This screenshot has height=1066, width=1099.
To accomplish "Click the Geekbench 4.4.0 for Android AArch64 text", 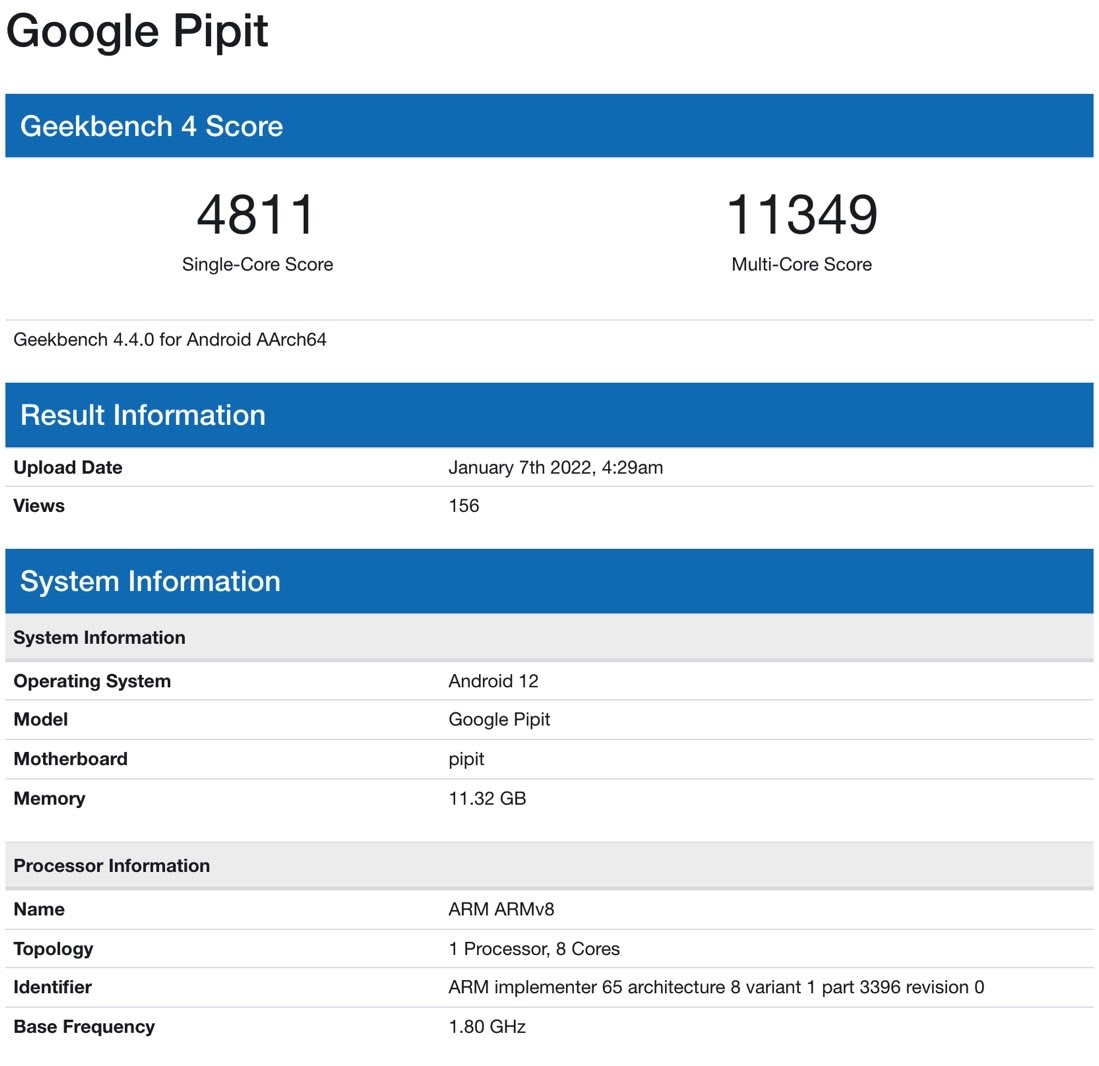I will coord(170,340).
